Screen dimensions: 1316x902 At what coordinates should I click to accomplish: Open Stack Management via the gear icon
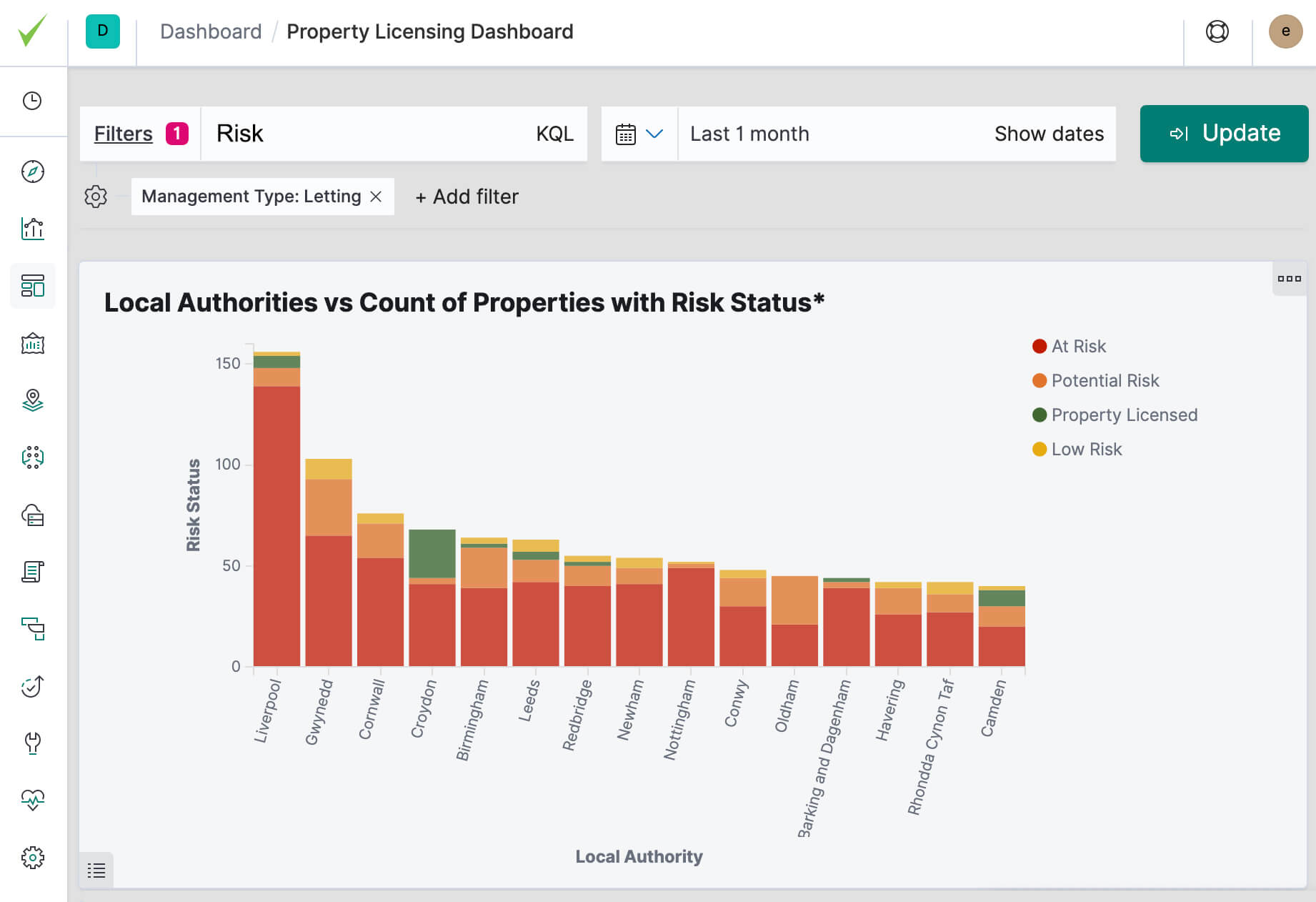(x=32, y=856)
